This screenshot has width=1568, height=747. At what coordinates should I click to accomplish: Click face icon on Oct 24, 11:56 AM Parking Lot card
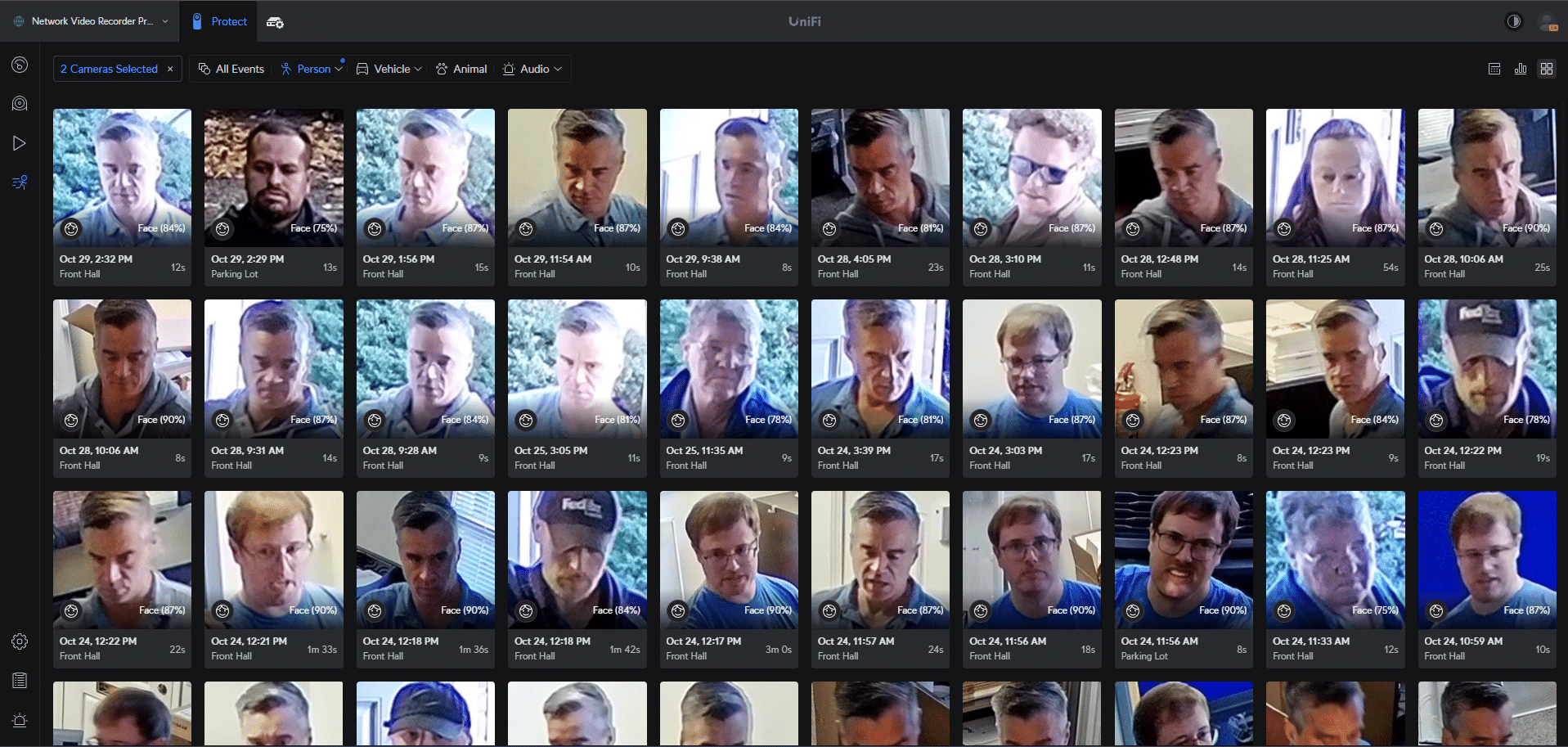pyautogui.click(x=1133, y=611)
